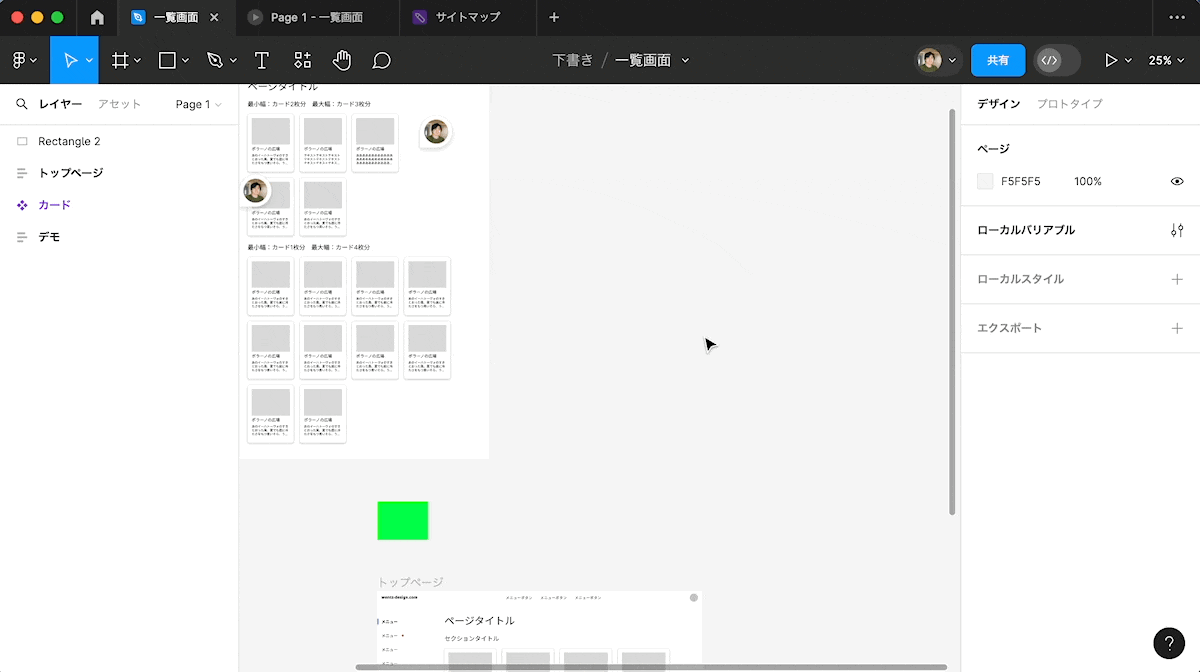Click the page color hex value F5F5F5
This screenshot has height=672, width=1200.
1022,181
